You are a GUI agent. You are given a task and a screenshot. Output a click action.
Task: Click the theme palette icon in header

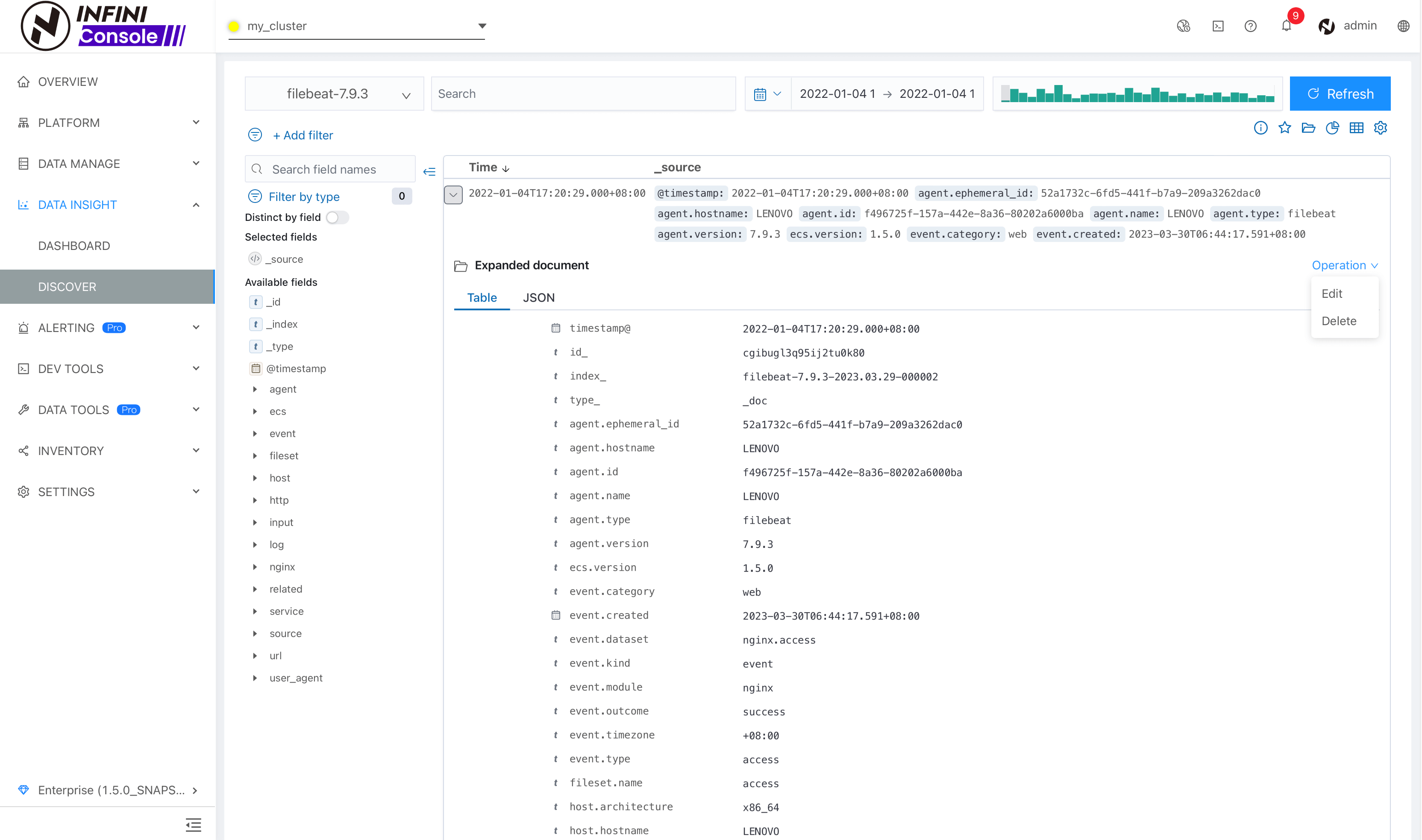(1183, 26)
